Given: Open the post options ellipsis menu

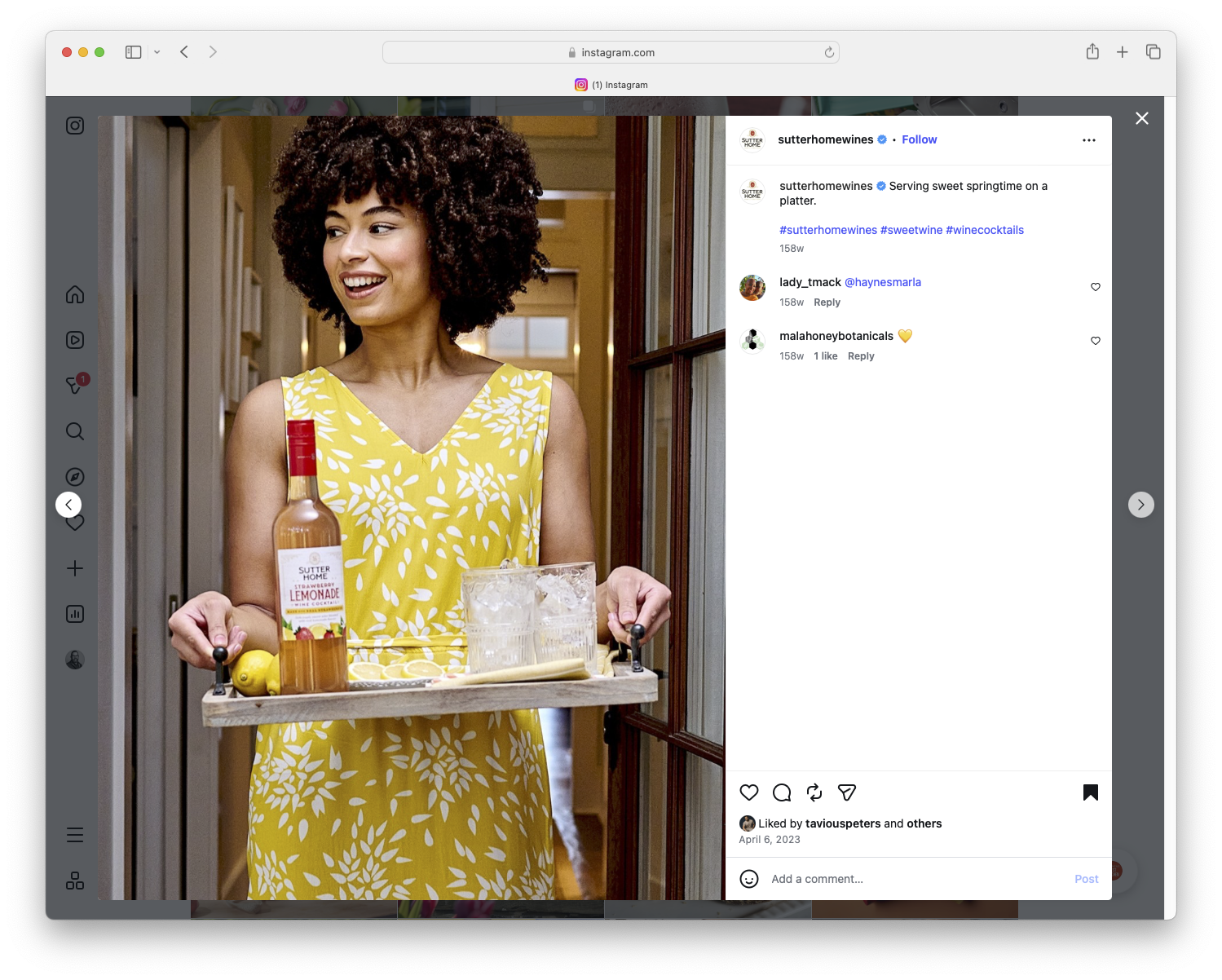Looking at the screenshot, I should click(x=1089, y=139).
